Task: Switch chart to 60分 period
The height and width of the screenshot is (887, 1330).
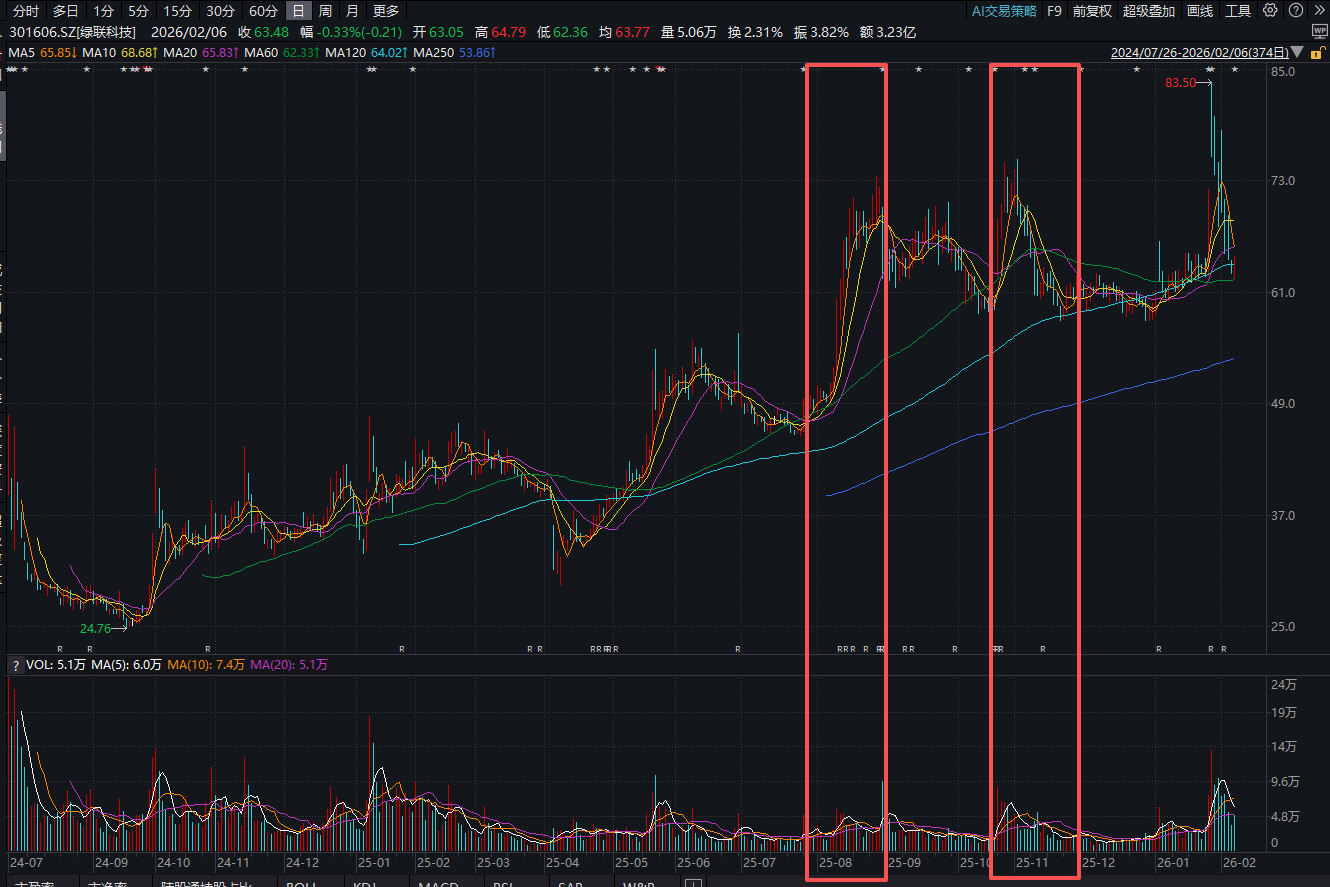Action: [263, 11]
